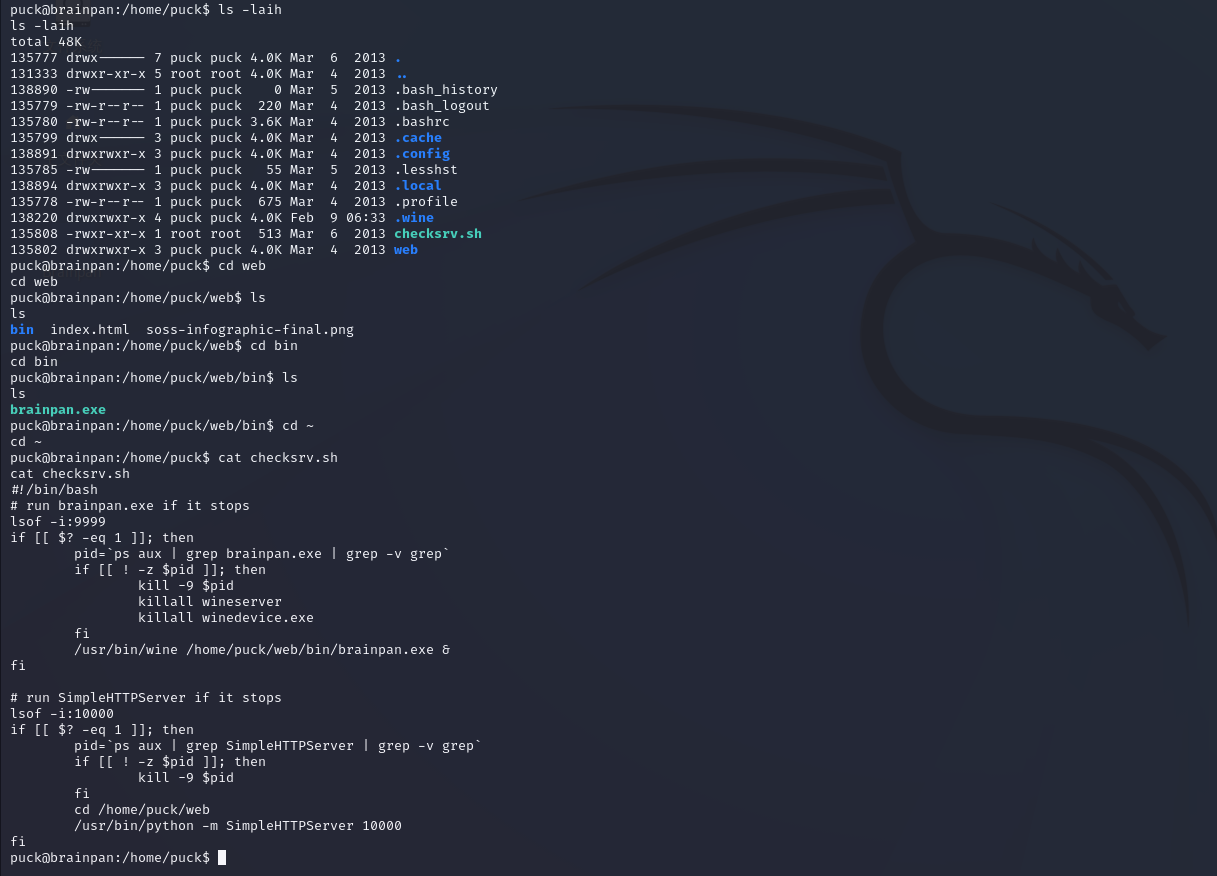This screenshot has height=876, width=1217.
Task: Click the 'killall winedevice.exe' line
Action: coord(226,618)
